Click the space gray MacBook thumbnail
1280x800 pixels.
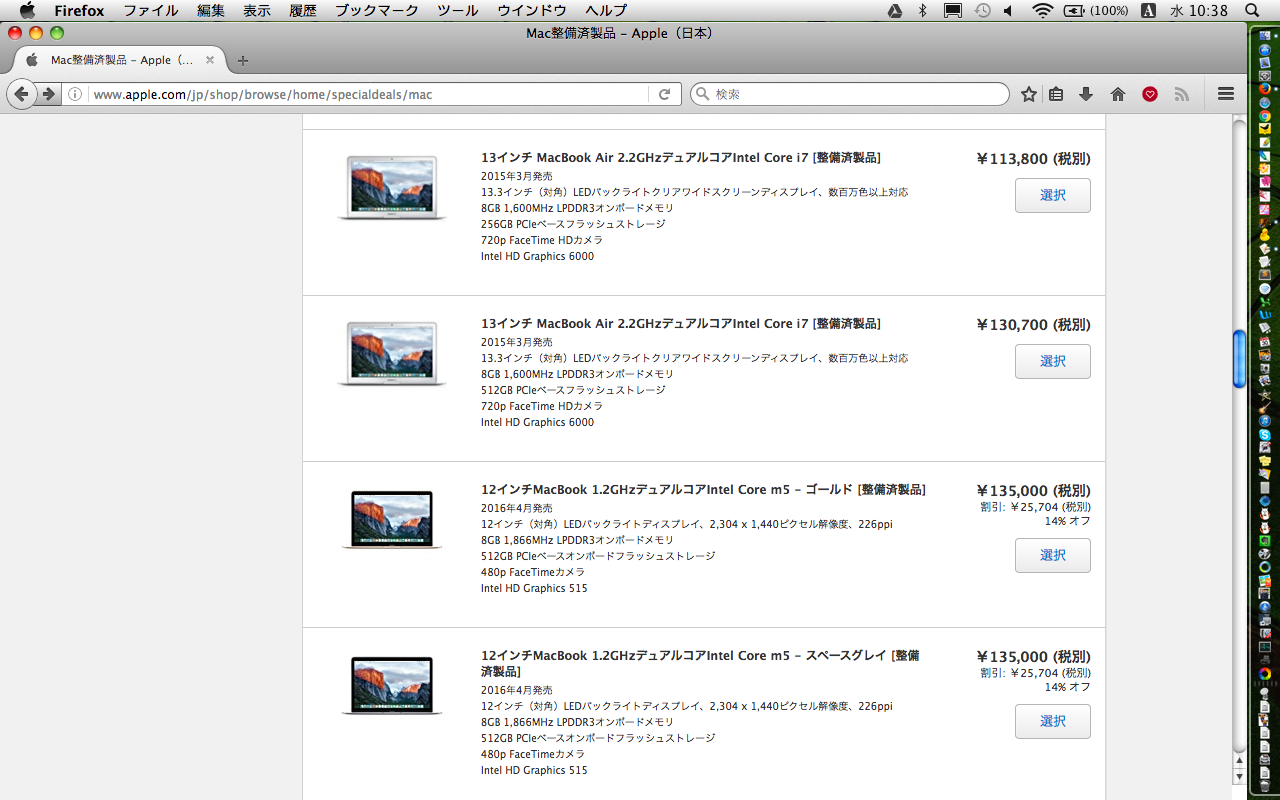click(391, 686)
